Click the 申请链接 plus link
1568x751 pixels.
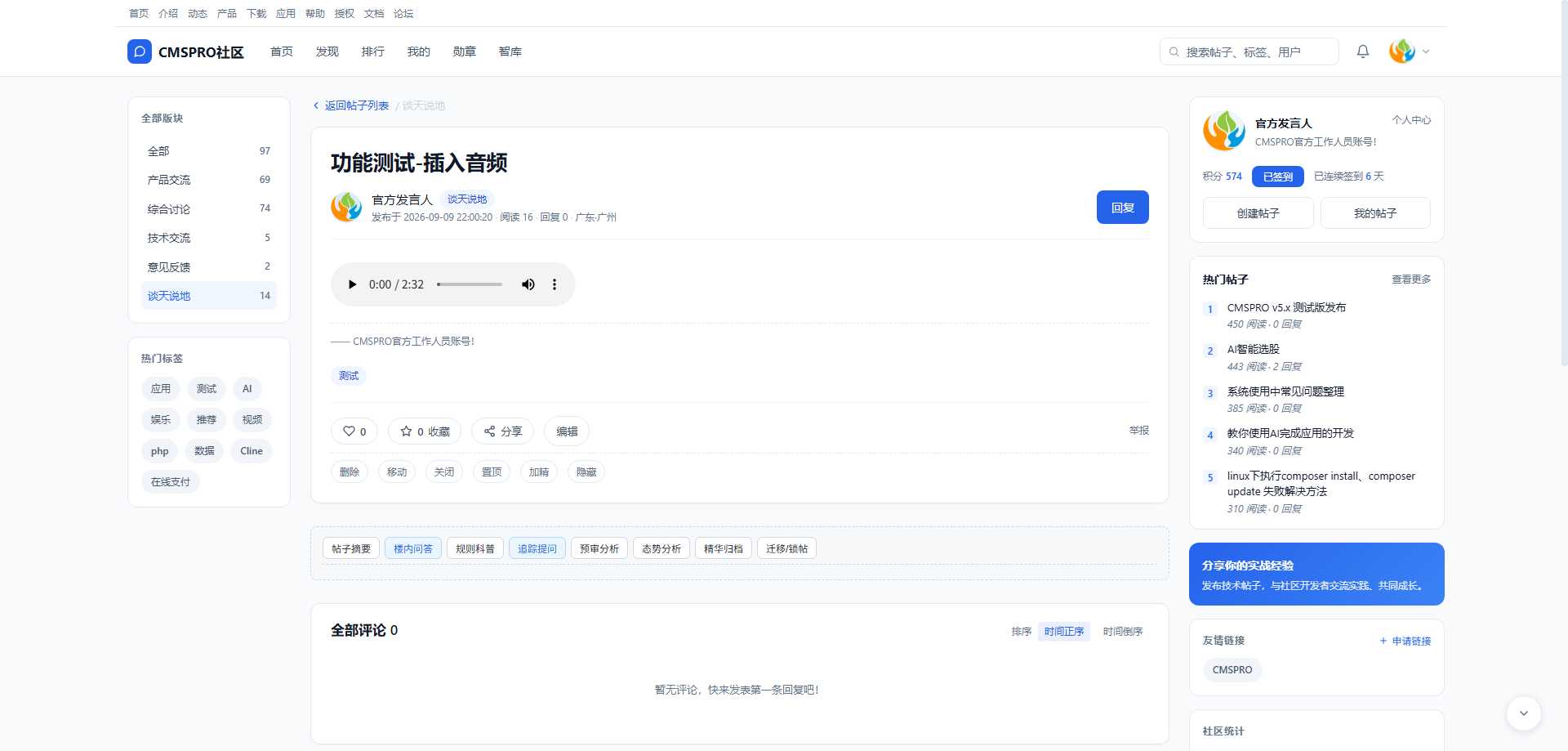pos(1405,641)
